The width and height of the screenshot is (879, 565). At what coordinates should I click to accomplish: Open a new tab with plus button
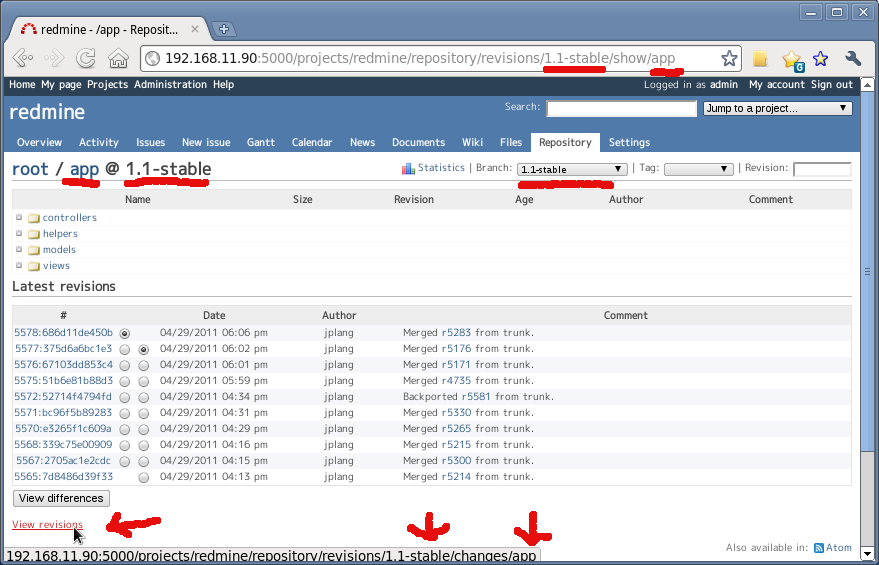click(x=224, y=29)
